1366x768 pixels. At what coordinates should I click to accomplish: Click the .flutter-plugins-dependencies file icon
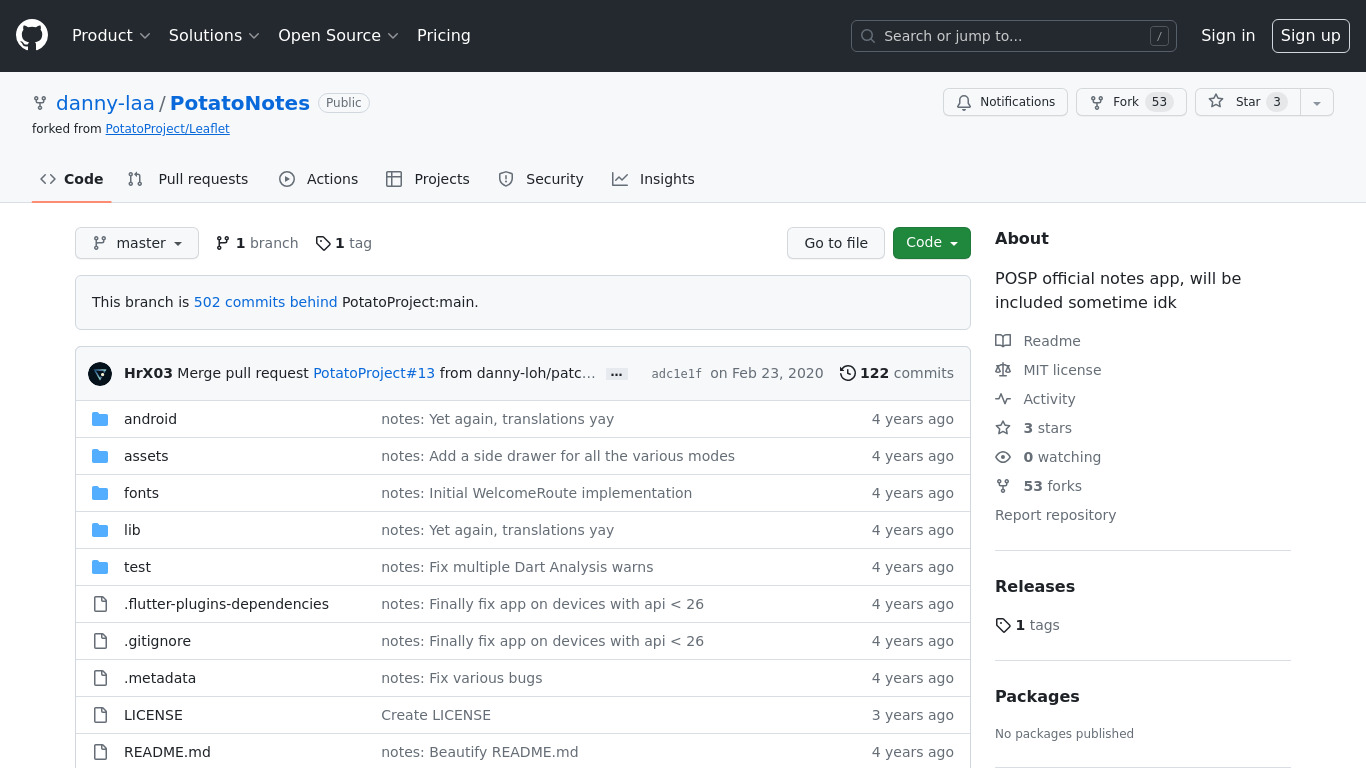(x=100, y=604)
